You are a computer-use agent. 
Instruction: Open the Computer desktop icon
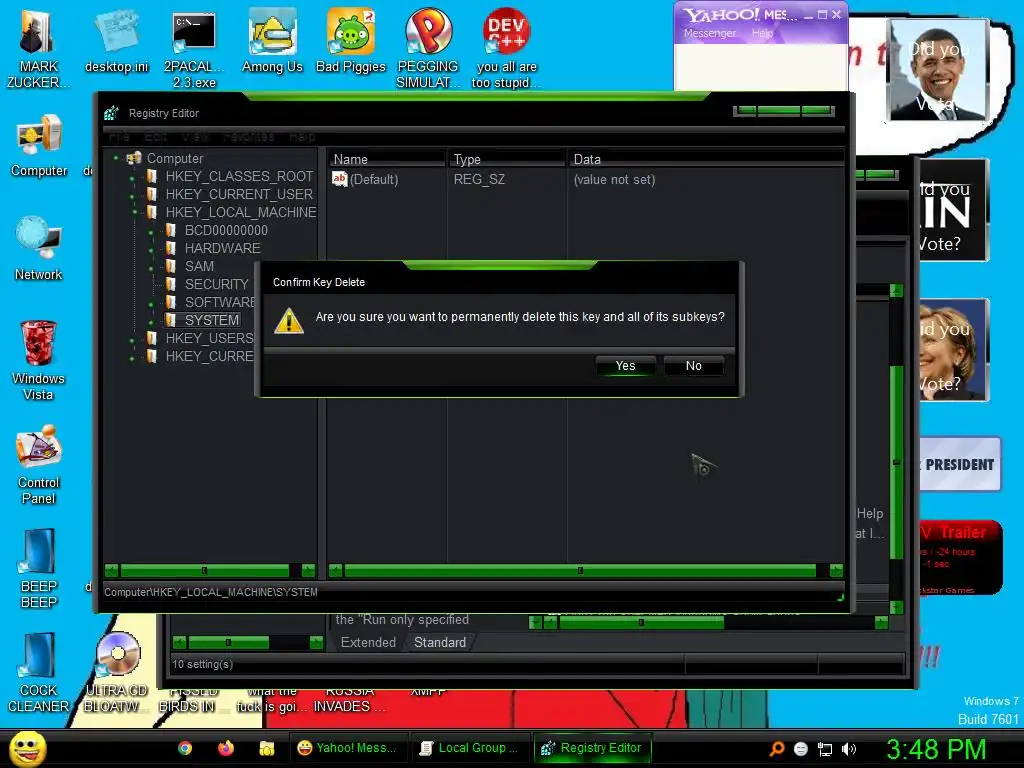tap(39, 146)
